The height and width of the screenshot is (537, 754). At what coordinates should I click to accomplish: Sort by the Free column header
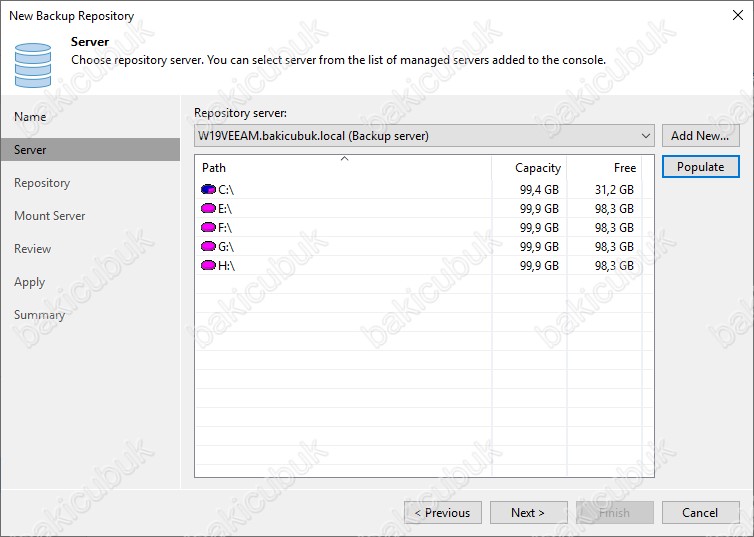coord(604,168)
